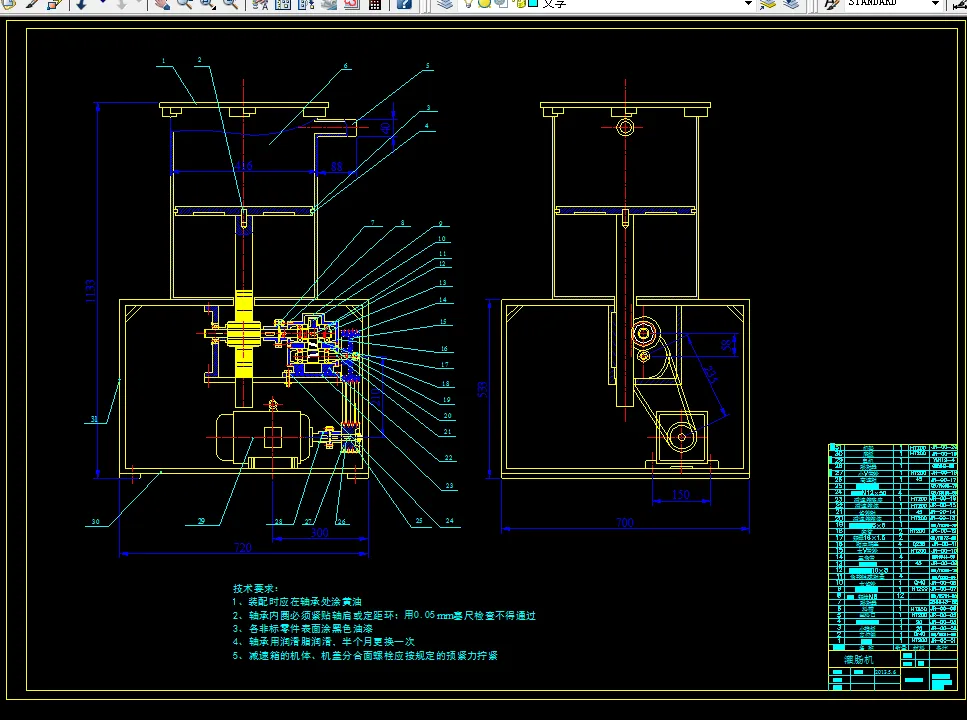Select the Zoom Window tool
967x720 pixels.
207,4
